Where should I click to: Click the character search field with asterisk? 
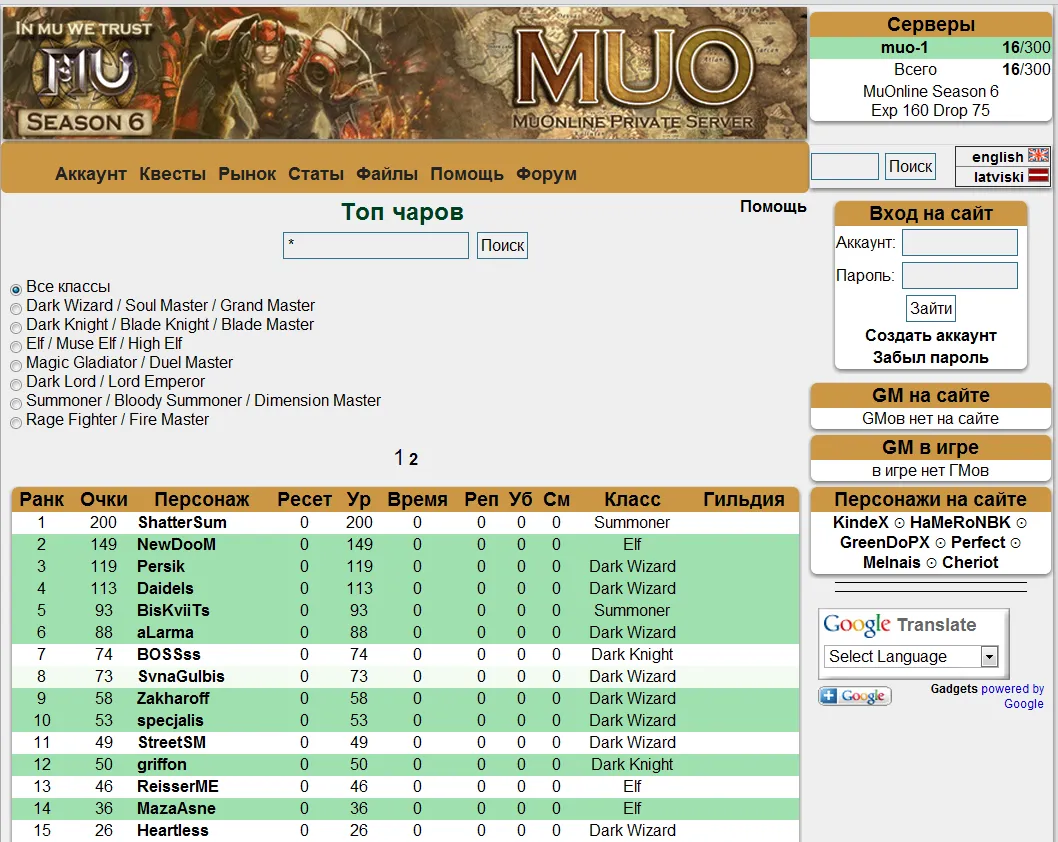(x=376, y=246)
